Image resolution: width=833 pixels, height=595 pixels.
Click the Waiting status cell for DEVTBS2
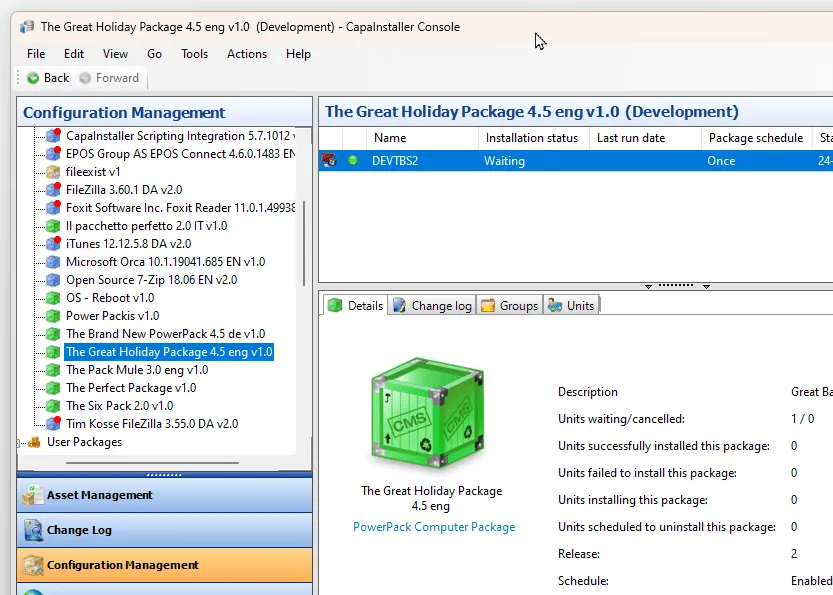534,160
